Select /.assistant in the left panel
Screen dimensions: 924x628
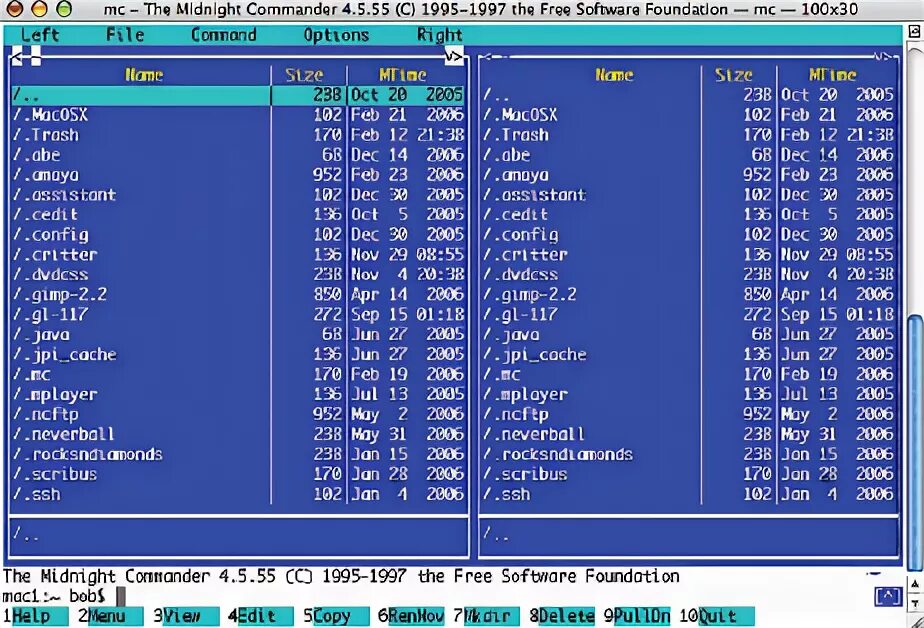click(238, 194)
